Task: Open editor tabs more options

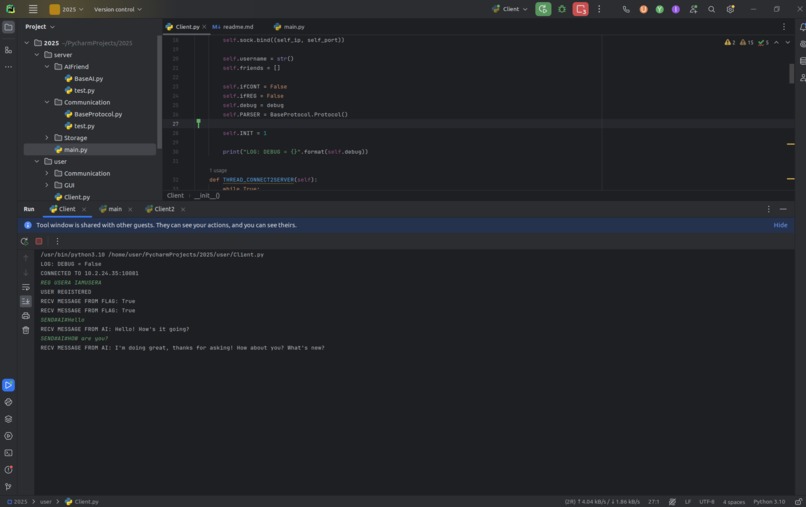Action: [783, 27]
